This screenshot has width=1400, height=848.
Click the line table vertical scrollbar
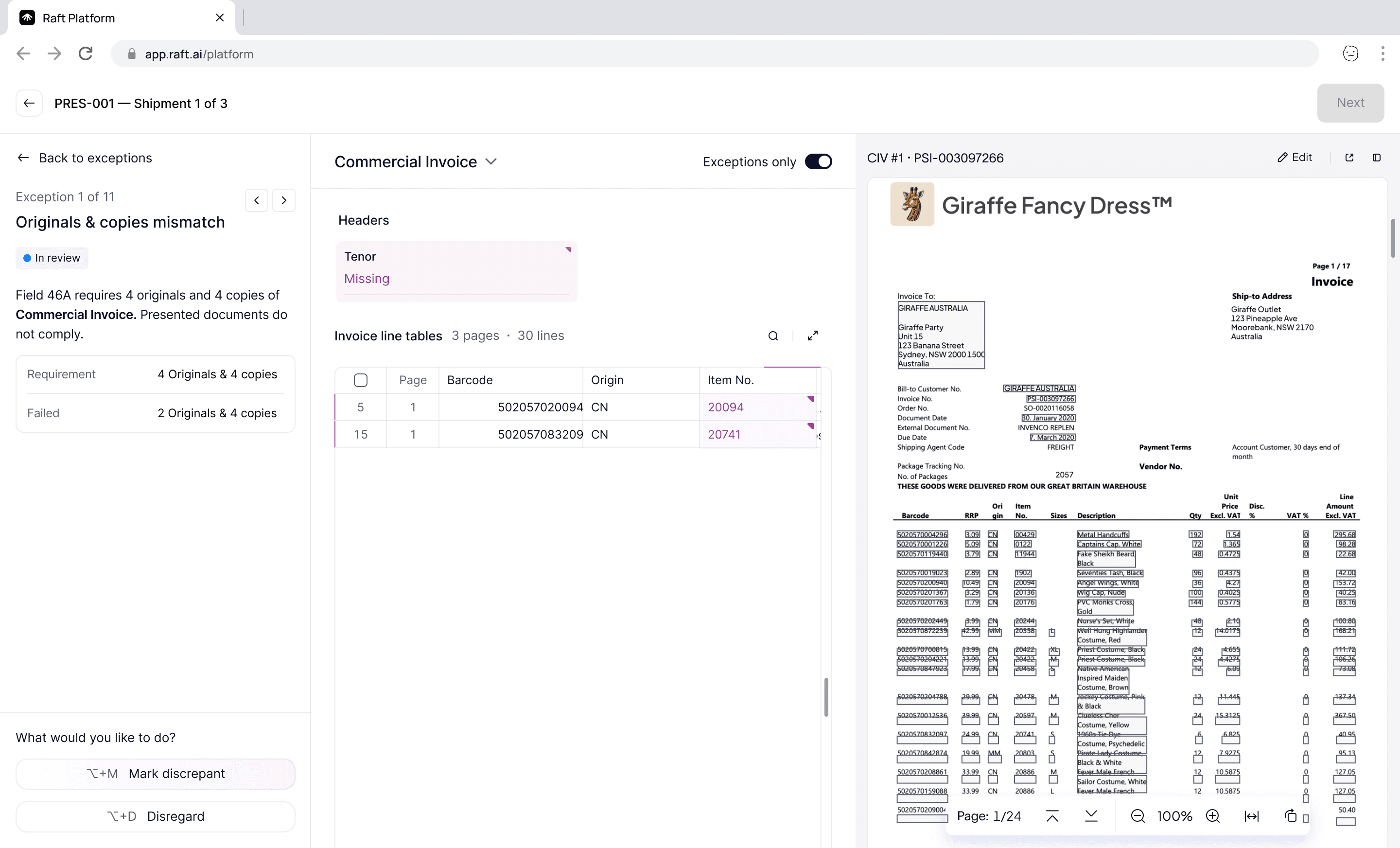tap(825, 697)
